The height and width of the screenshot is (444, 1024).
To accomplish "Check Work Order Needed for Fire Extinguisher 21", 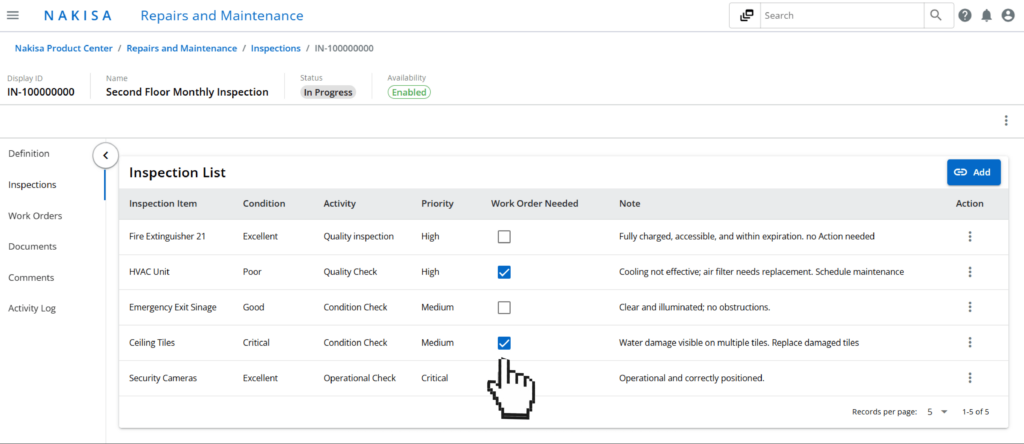I will pyautogui.click(x=504, y=237).
